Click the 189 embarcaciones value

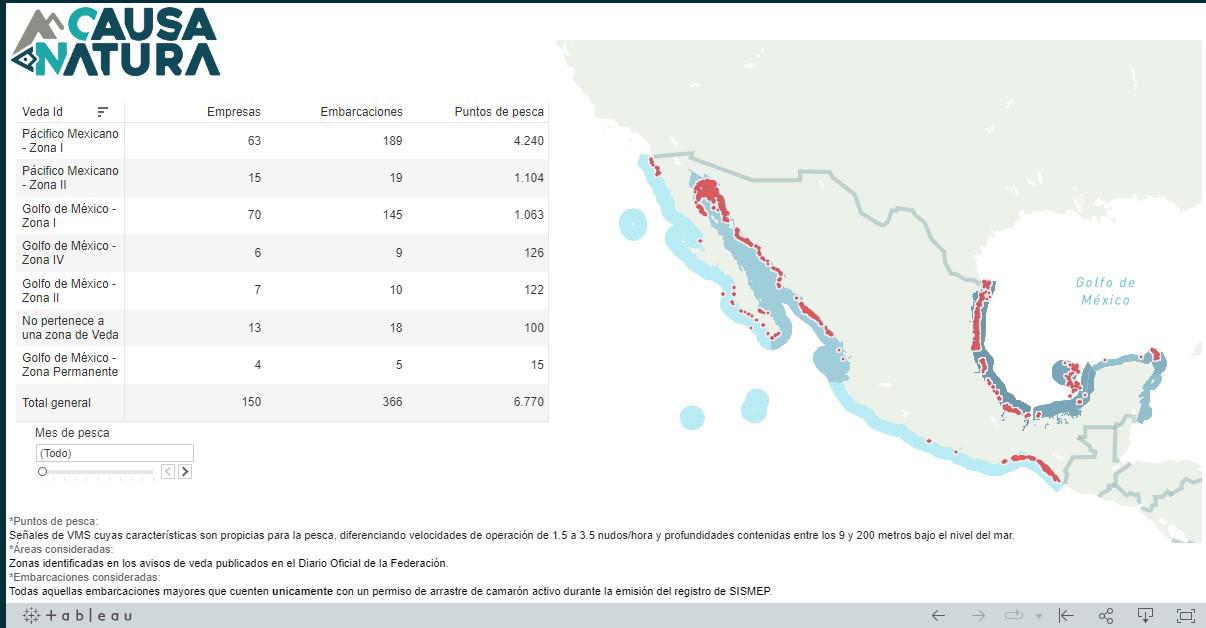[x=392, y=141]
